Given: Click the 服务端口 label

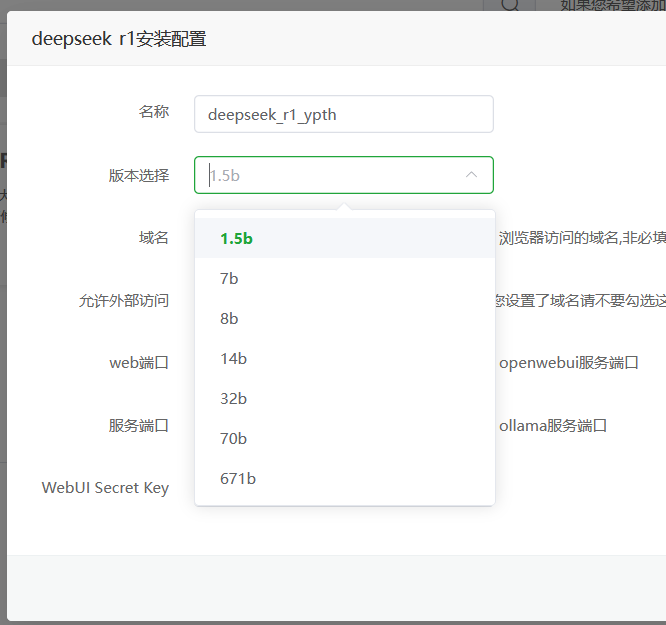Looking at the screenshot, I should click(x=139, y=425).
